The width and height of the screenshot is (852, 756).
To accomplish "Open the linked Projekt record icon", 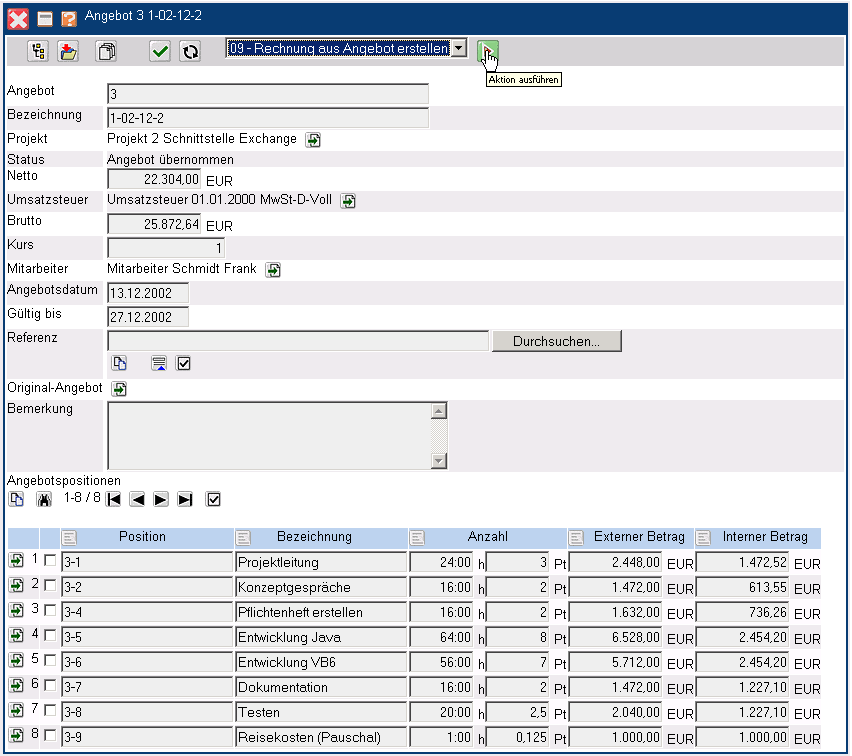I will coord(313,140).
